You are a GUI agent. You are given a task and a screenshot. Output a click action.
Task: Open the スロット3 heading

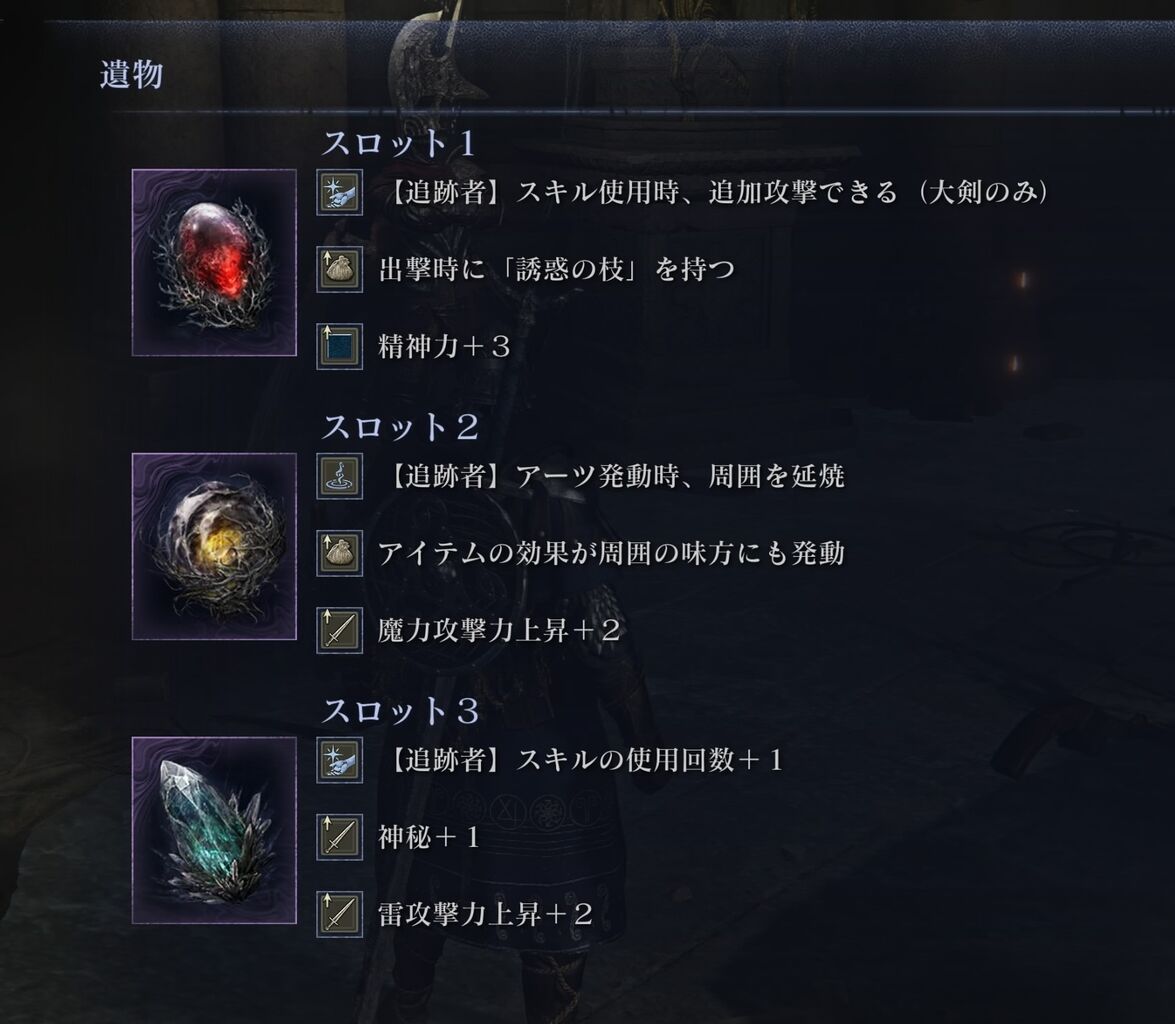[x=399, y=711]
